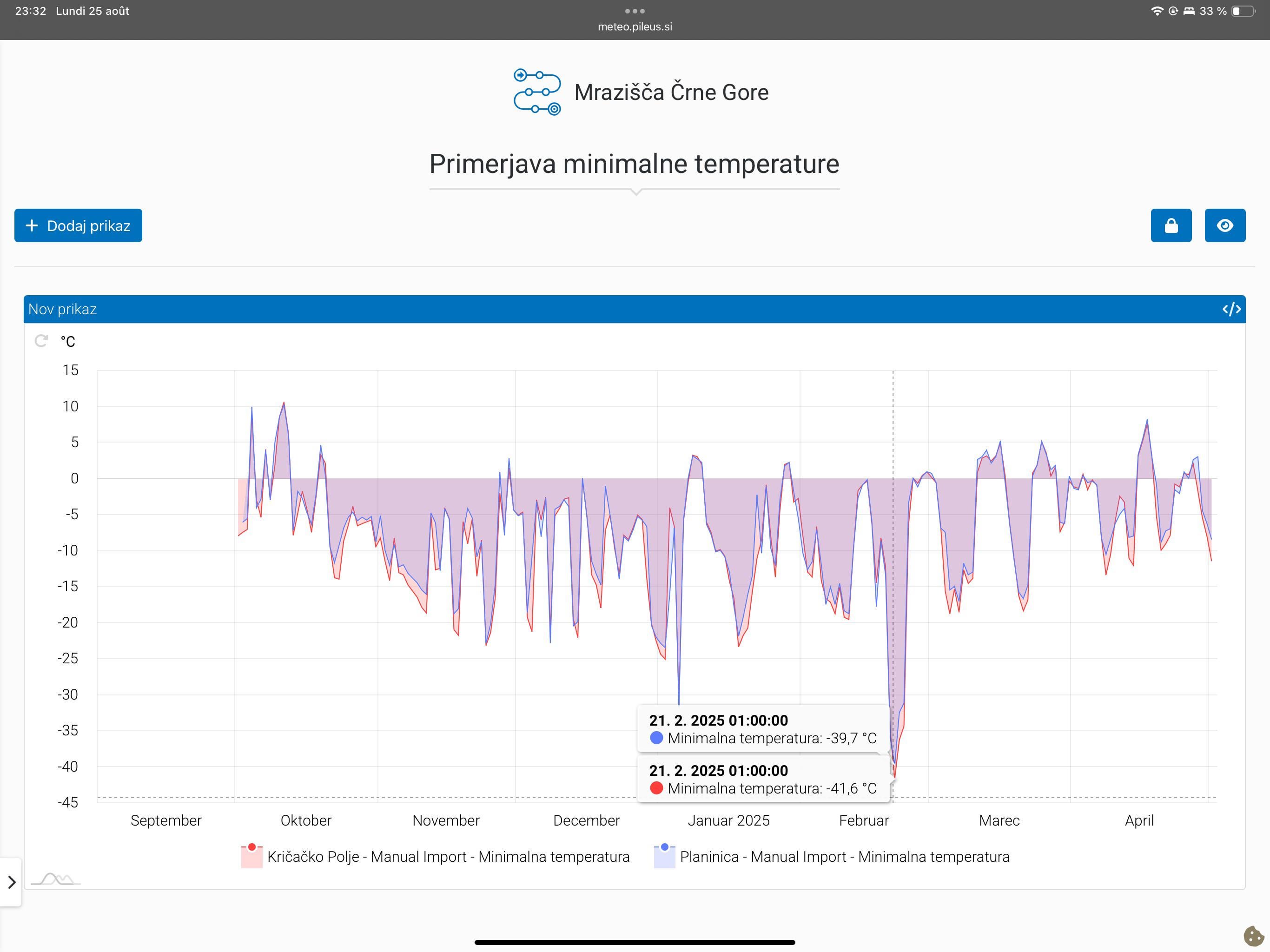Tap the battery status icon
The image size is (1270, 952).
[1243, 12]
